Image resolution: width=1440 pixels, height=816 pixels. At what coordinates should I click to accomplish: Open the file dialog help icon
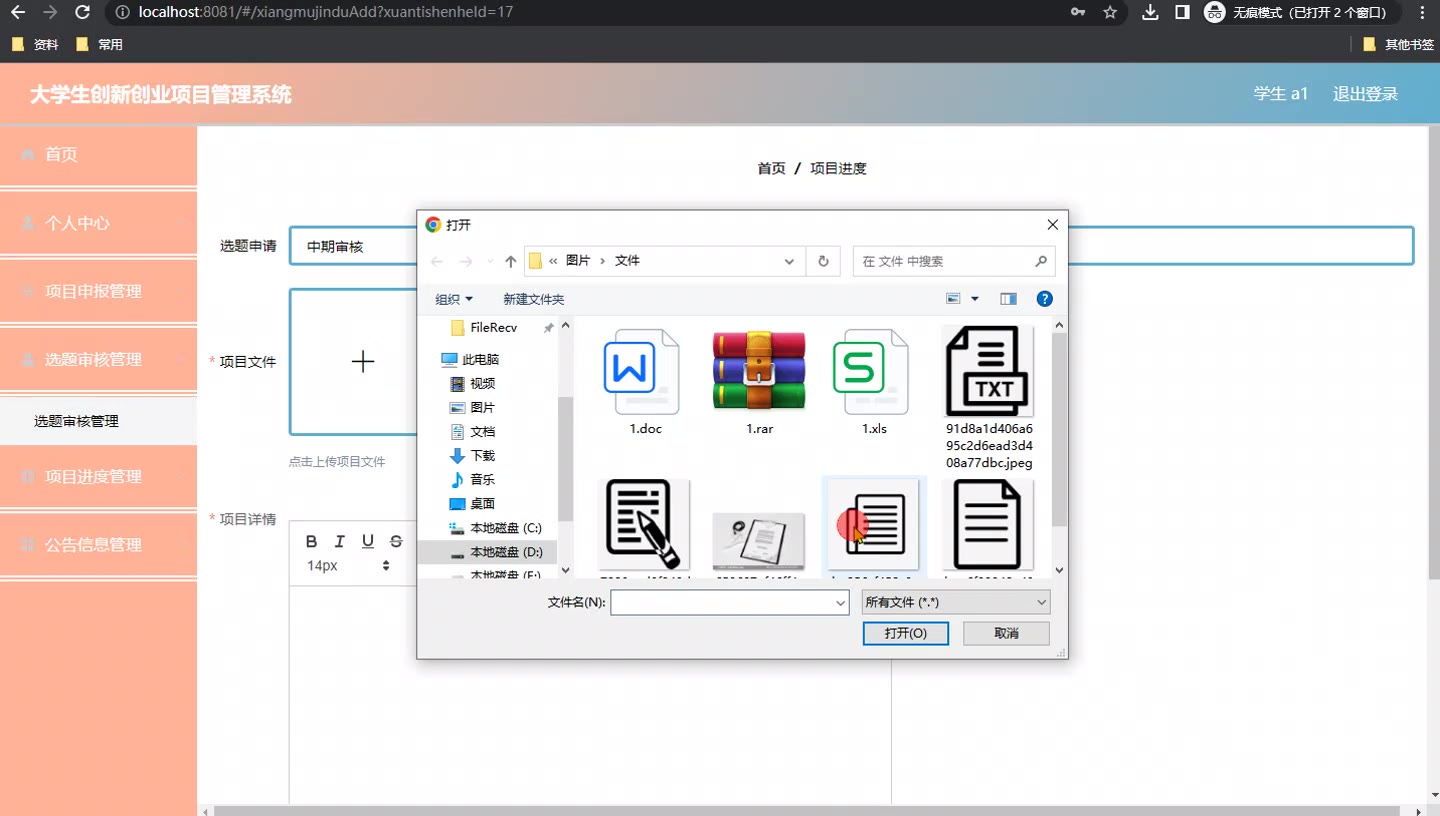point(1044,299)
